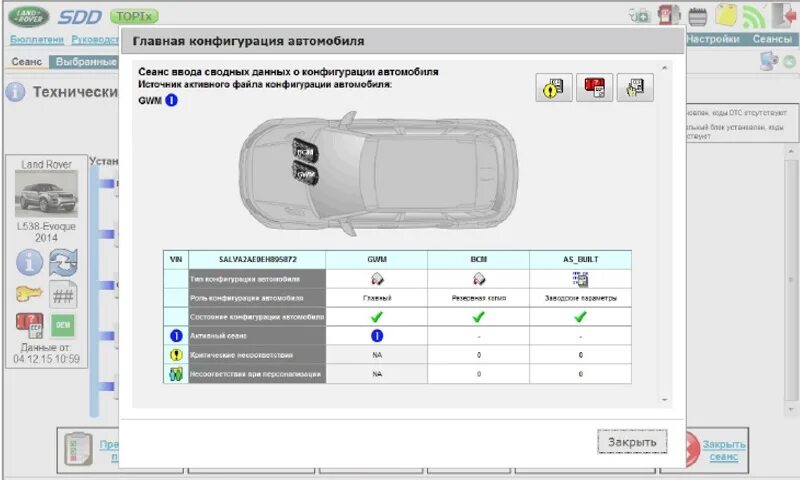800x480 pixels.
Task: Click the SDD logo
Action: [80, 17]
